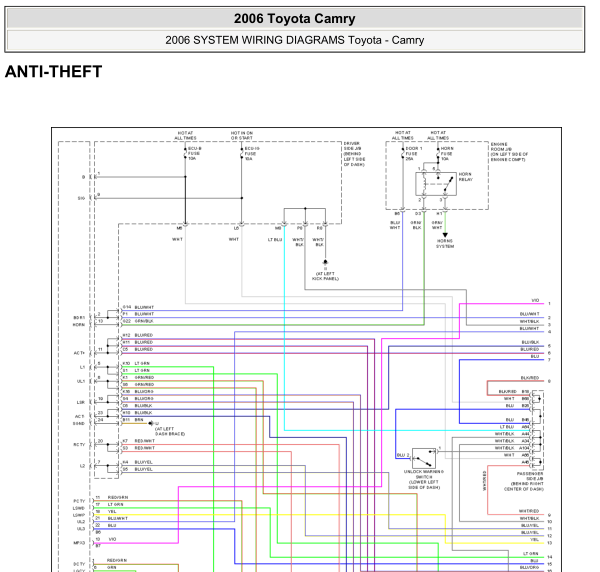Click the 'DOOR 1 FUSE 25A' label
This screenshot has width=600, height=572.
(413, 153)
